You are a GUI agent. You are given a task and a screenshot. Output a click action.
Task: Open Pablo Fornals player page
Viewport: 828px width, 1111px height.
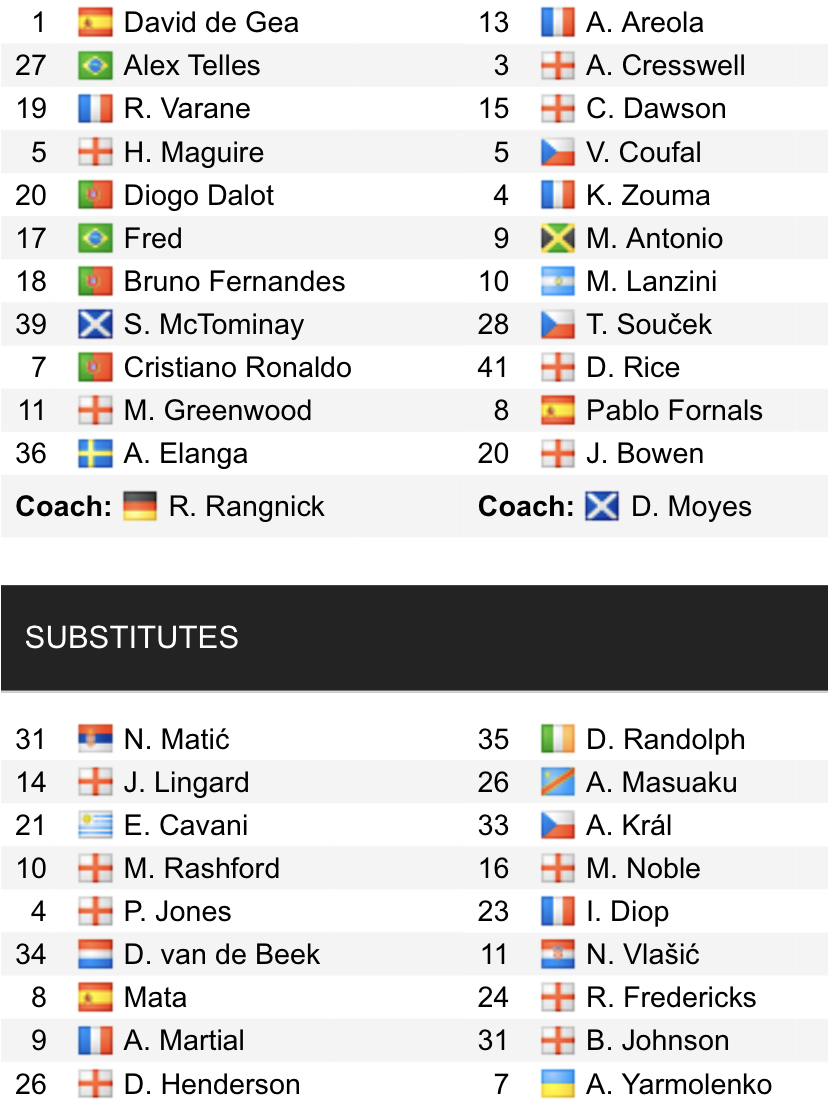tap(674, 410)
